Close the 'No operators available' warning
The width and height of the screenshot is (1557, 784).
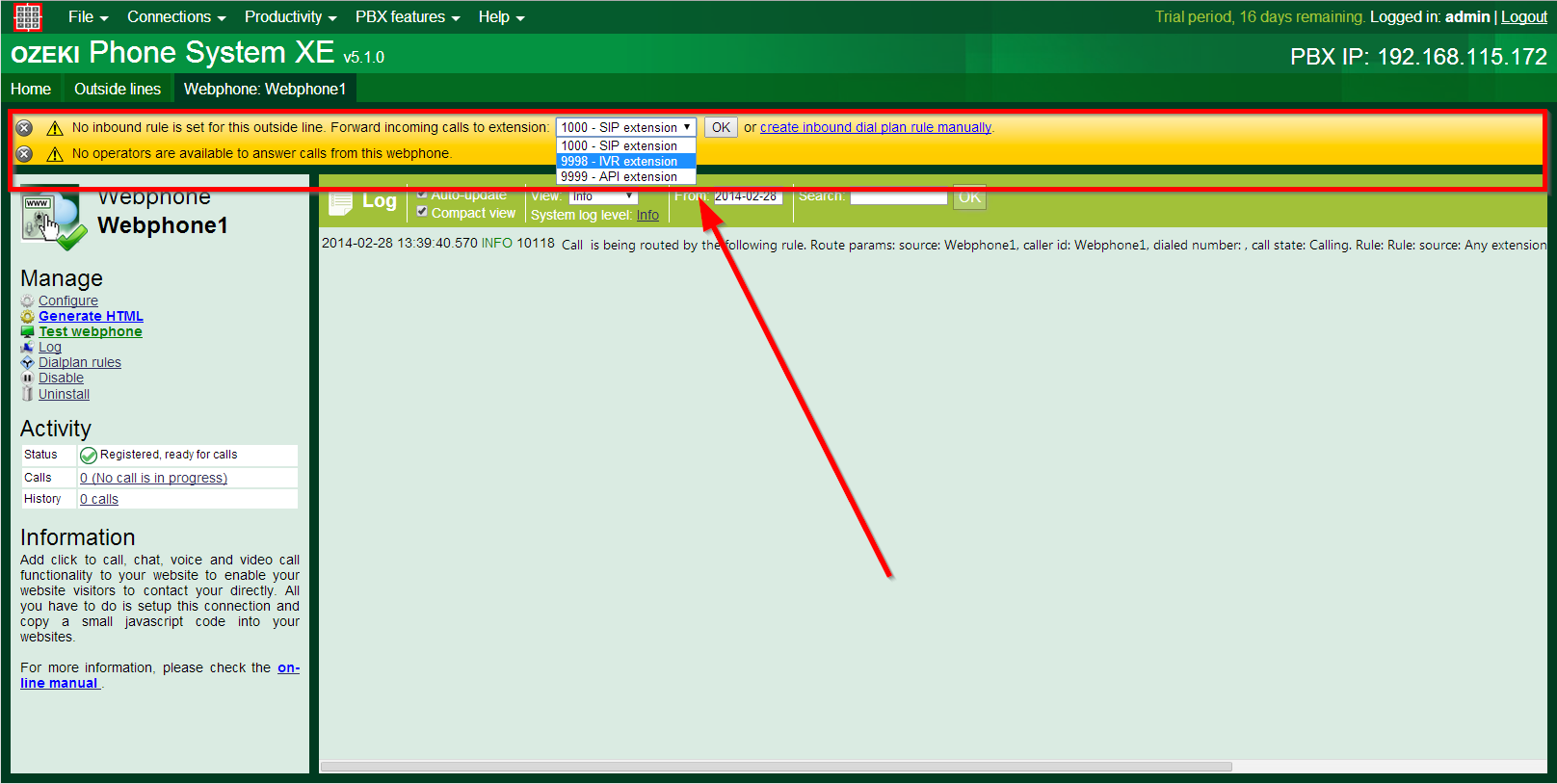[25, 154]
